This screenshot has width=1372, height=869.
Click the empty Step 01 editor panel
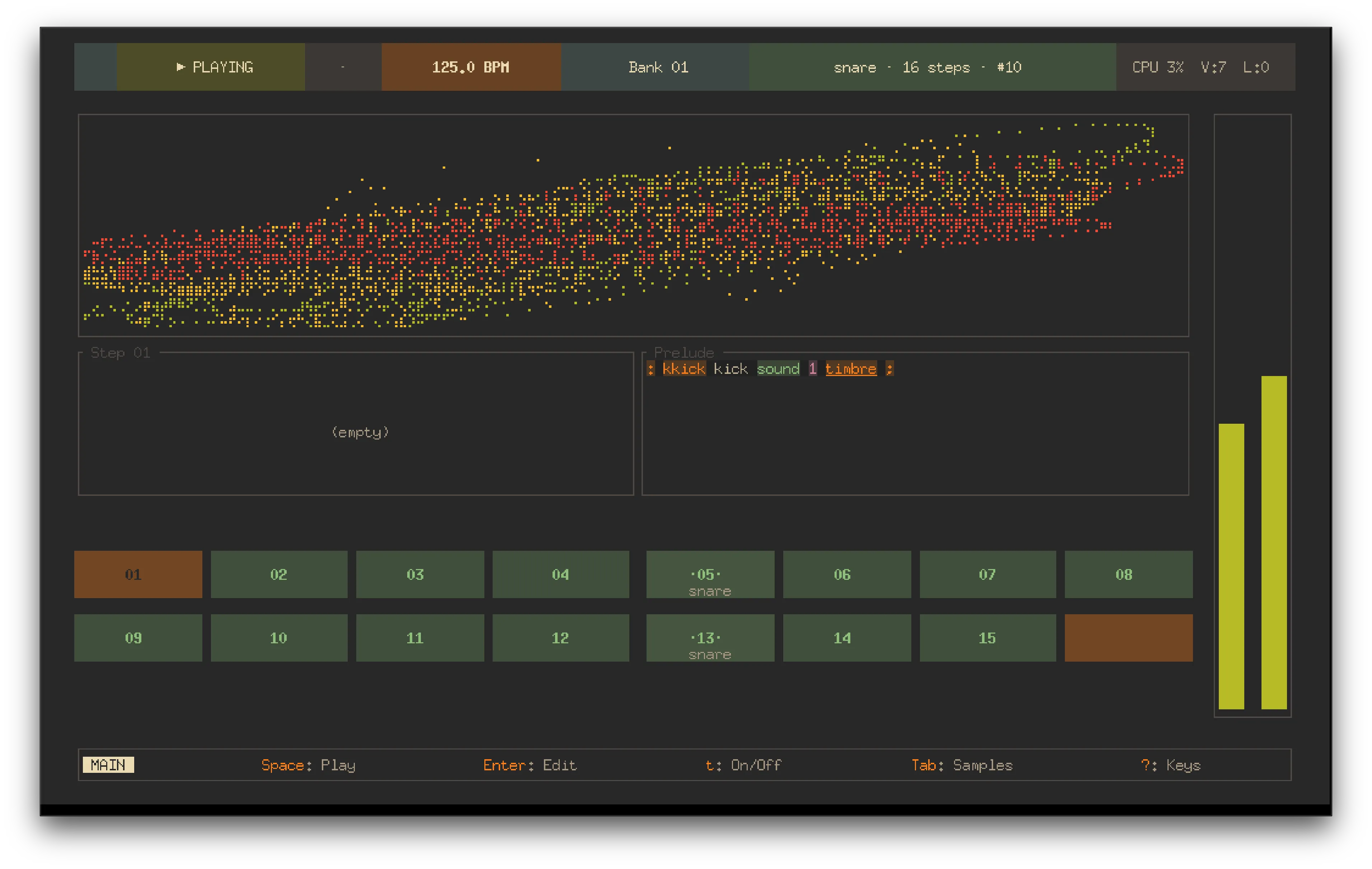(x=356, y=424)
